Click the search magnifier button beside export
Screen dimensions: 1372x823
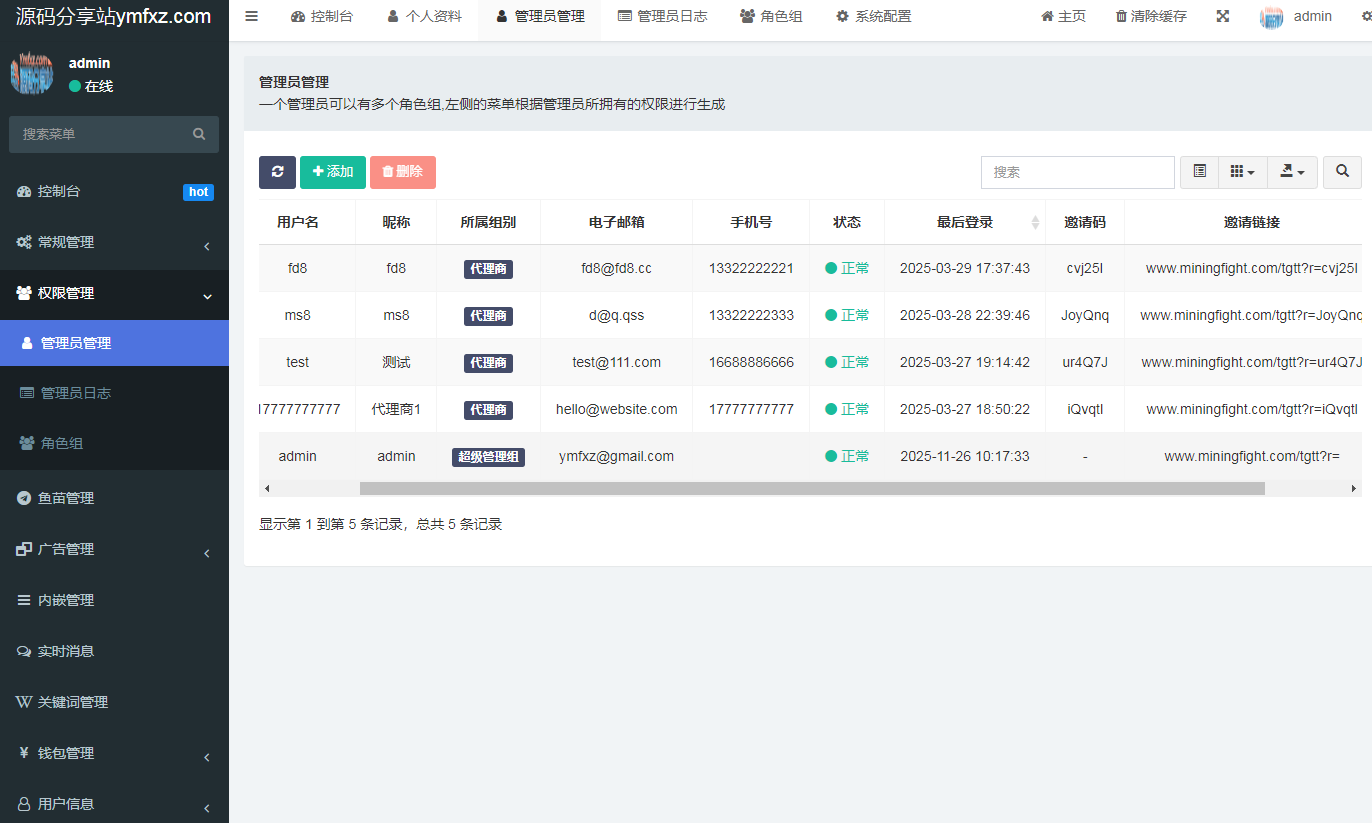[x=1342, y=172]
